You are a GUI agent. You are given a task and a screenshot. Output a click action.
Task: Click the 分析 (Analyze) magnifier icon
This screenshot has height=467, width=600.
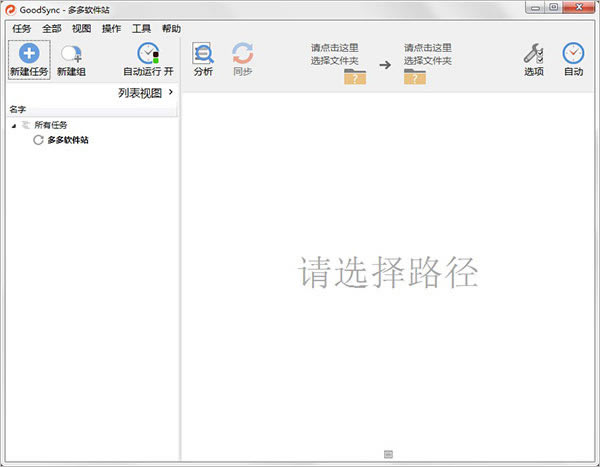point(203,53)
